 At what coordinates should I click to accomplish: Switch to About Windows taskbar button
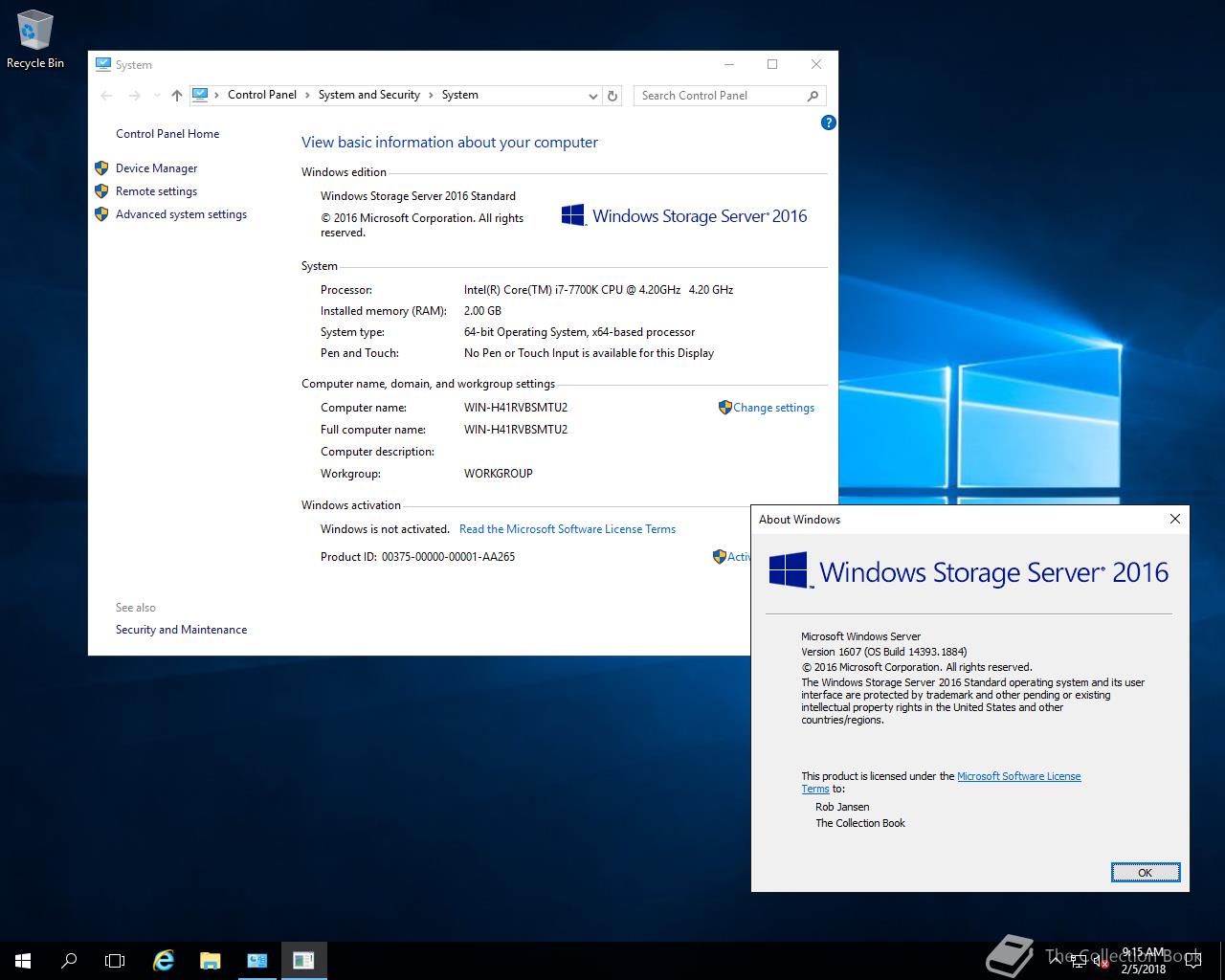(x=303, y=961)
